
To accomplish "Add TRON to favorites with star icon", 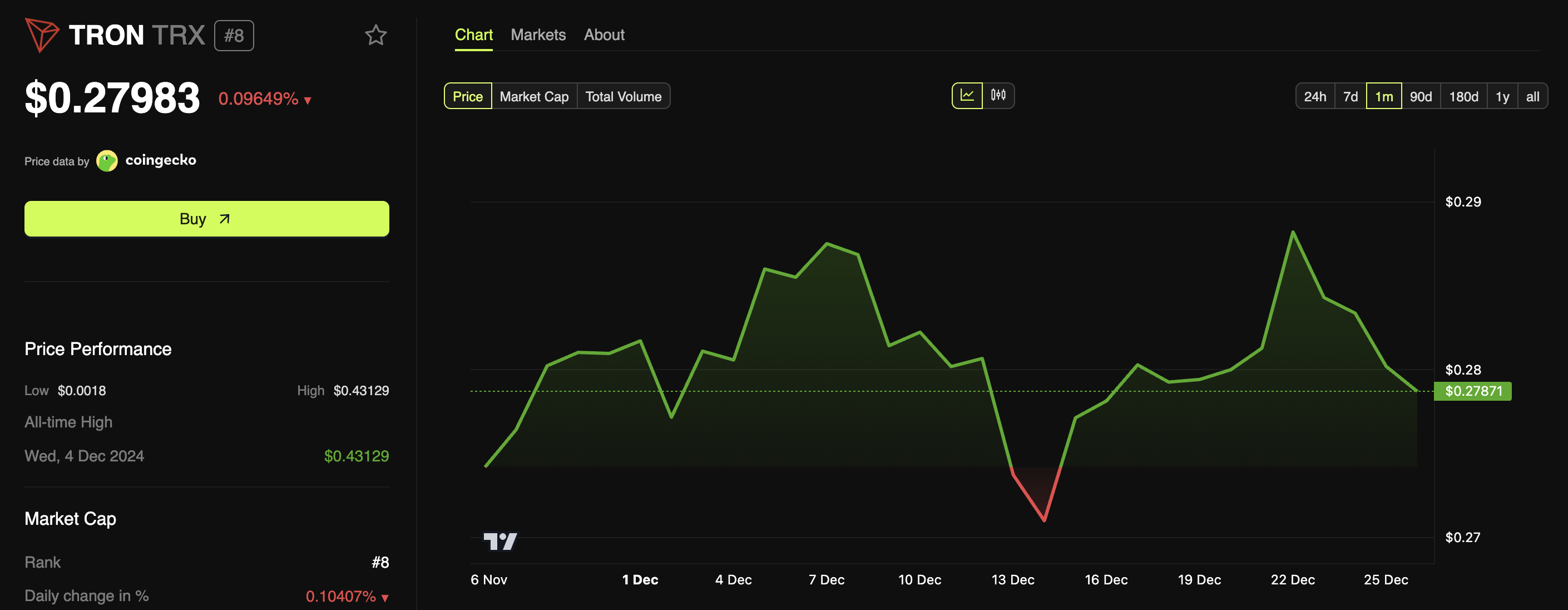I will (x=375, y=35).
